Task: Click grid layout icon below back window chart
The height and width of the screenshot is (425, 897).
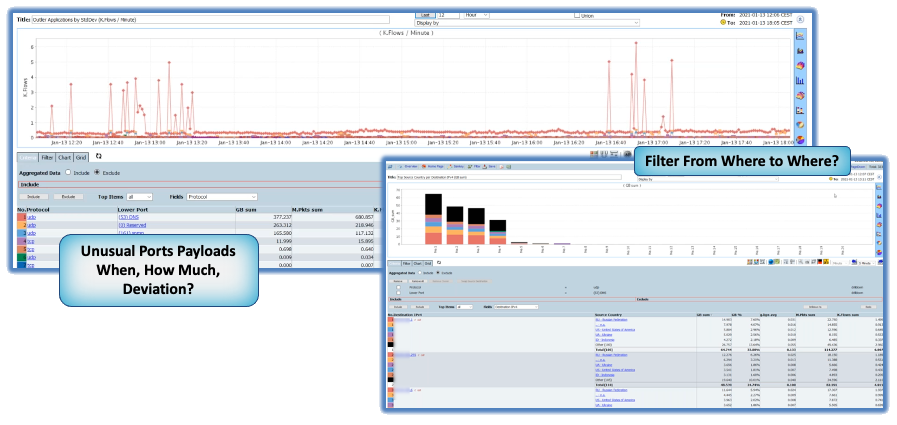Action: (594, 153)
